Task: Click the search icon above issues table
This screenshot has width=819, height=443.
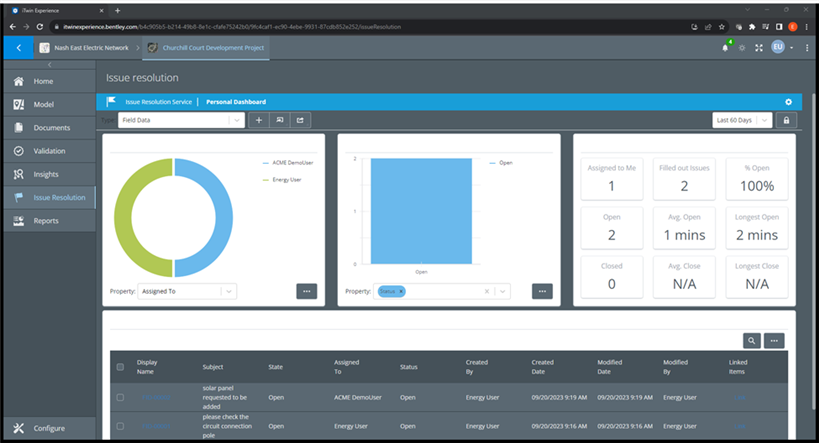Action: 751,341
